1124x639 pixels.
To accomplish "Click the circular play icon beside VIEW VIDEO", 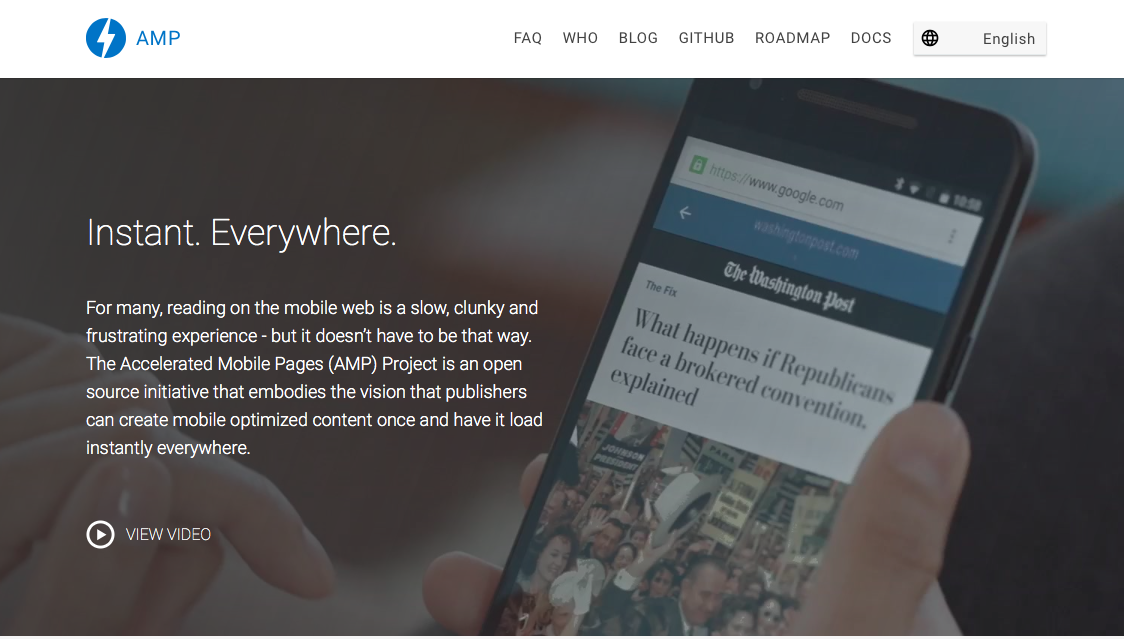I will (100, 534).
